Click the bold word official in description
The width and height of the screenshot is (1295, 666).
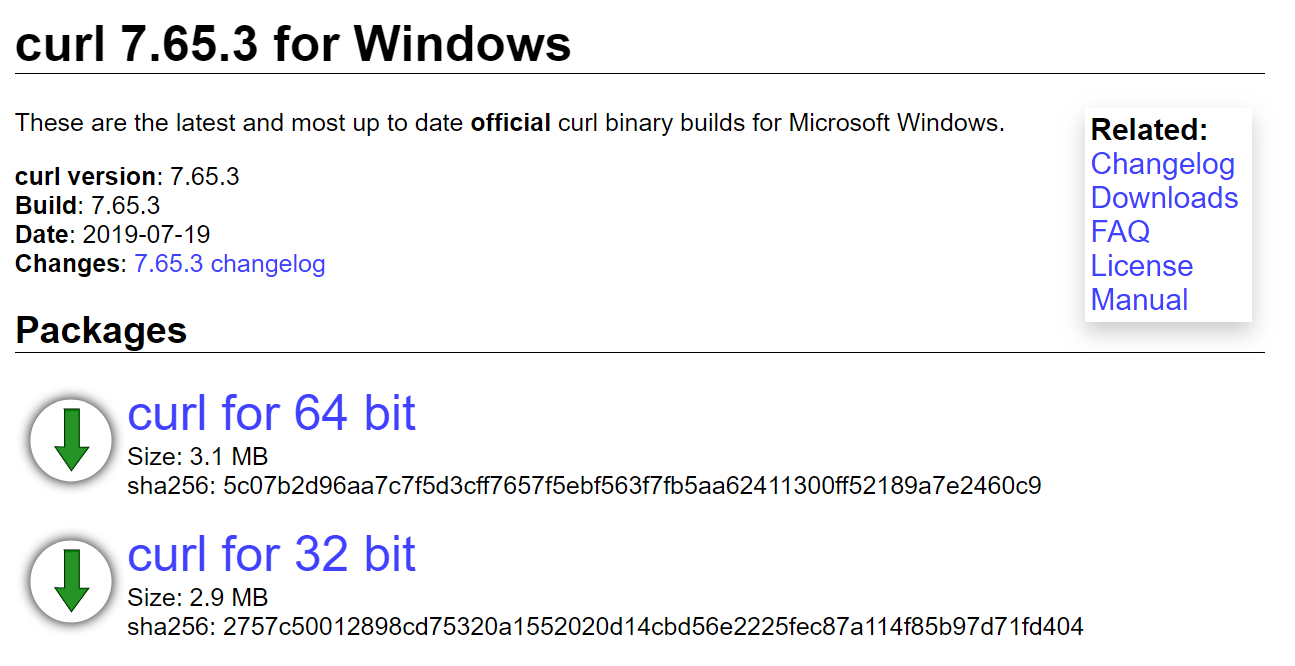[510, 124]
